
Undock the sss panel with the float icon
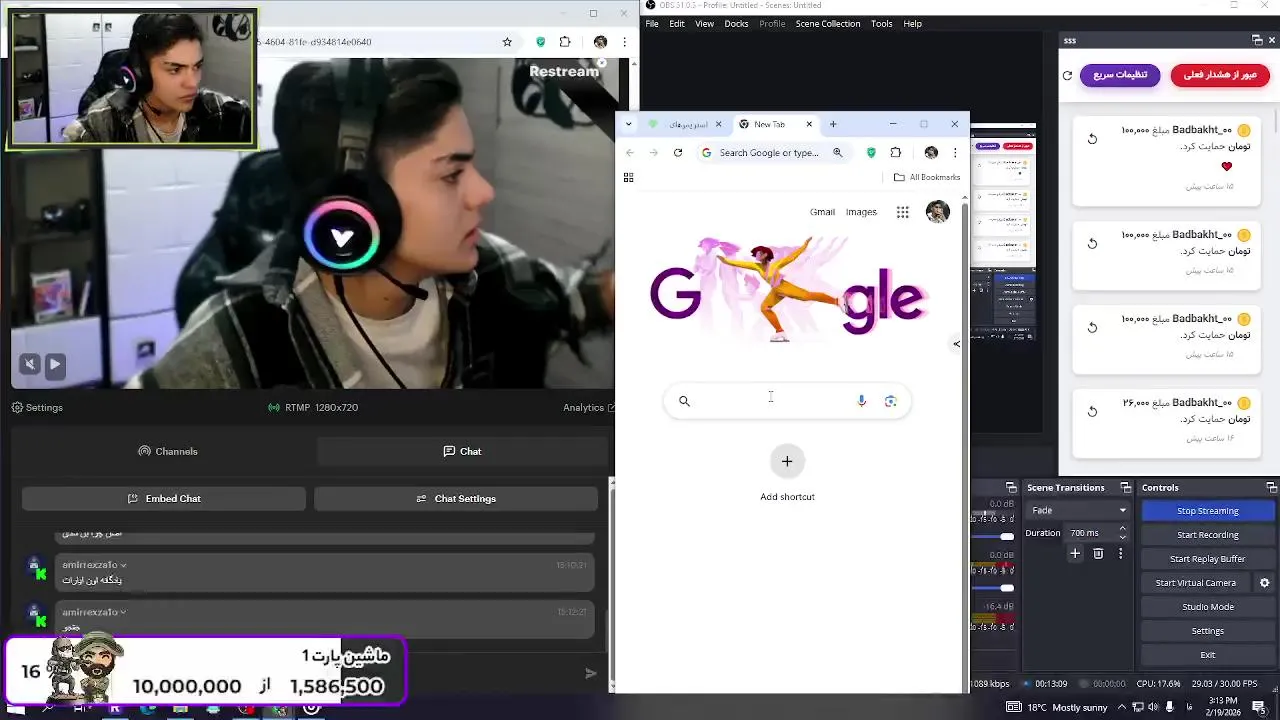1257,40
